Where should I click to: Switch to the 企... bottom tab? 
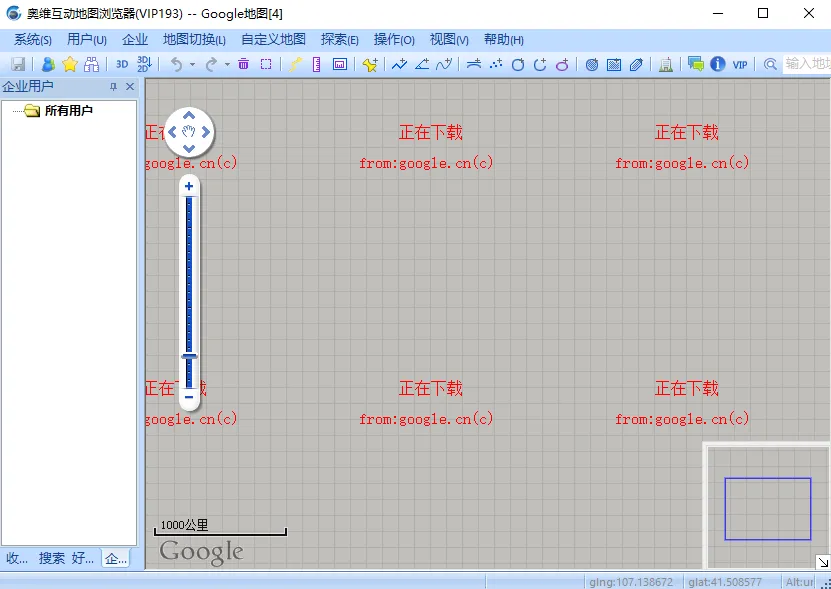[116, 558]
